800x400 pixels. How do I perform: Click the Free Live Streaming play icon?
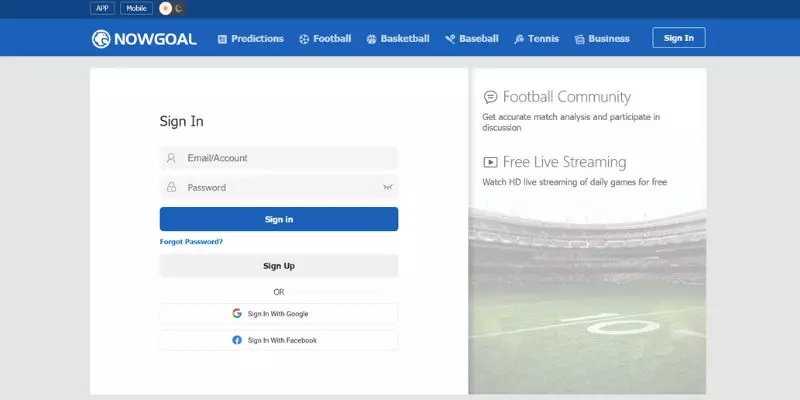[490, 162]
